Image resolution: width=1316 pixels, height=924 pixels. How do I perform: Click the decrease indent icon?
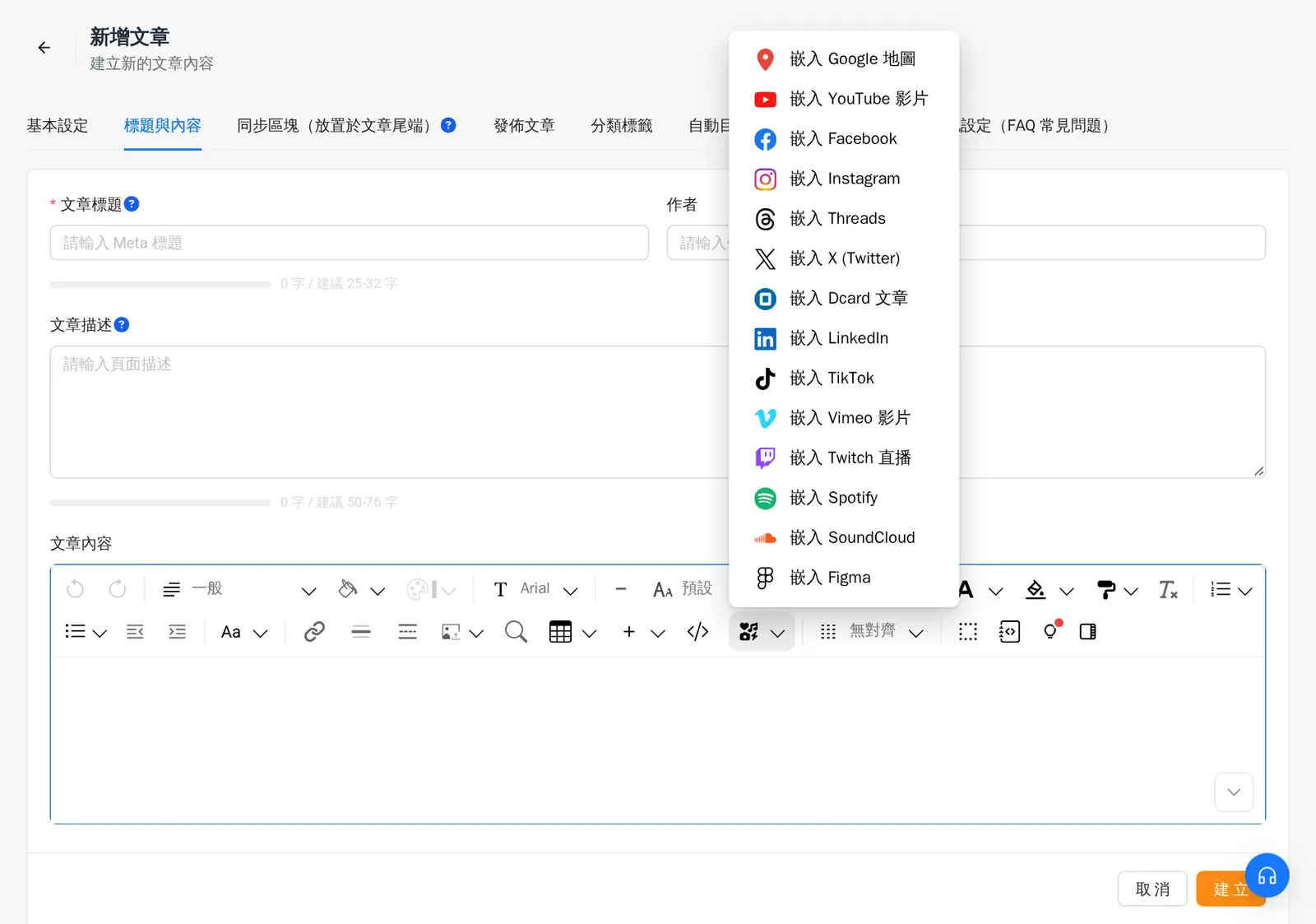135,632
